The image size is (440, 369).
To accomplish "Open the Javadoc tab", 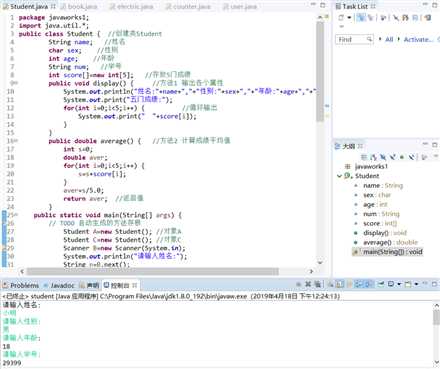I will 59,285.
